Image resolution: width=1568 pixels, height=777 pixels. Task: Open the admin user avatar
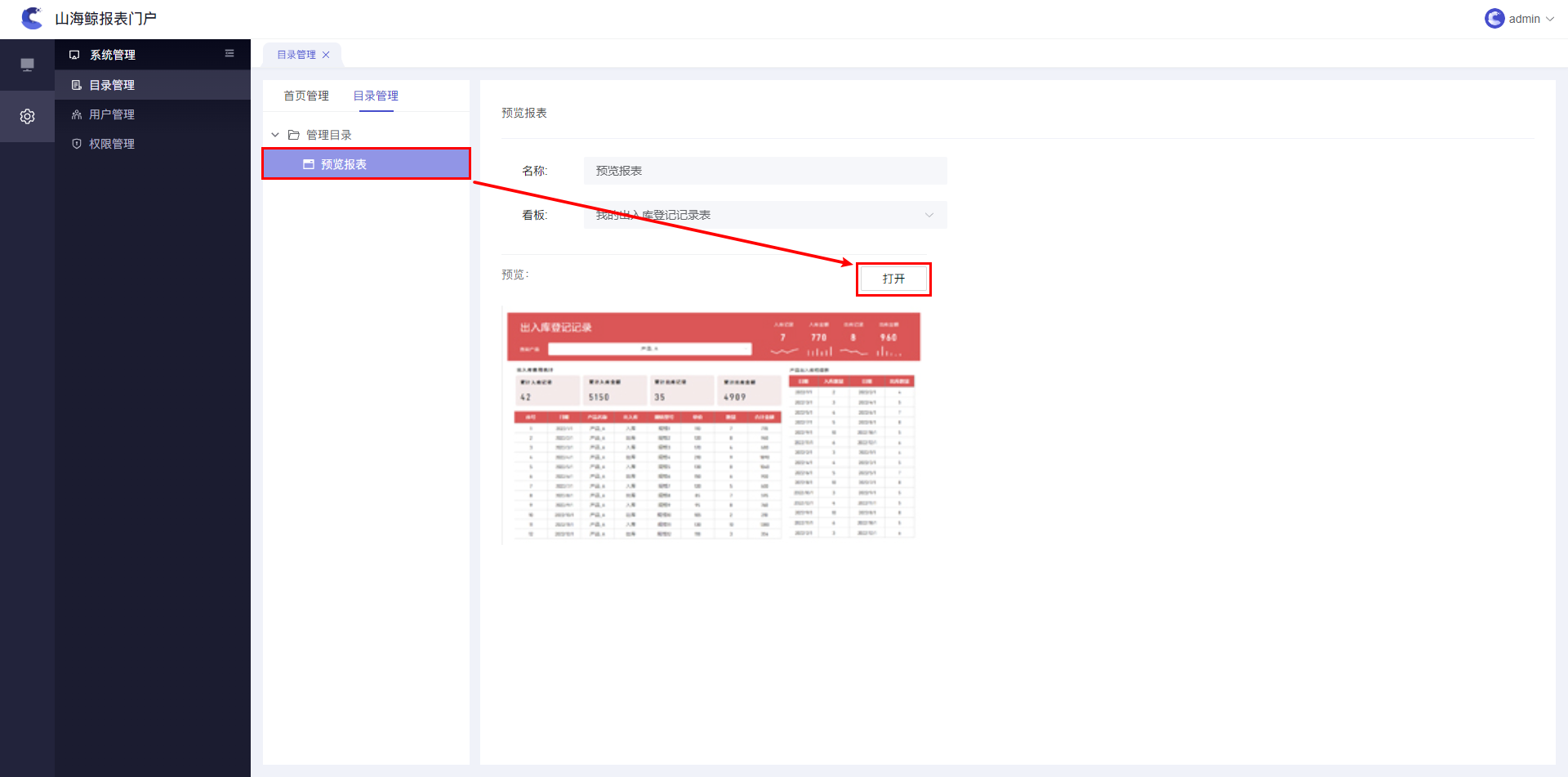[x=1494, y=19]
